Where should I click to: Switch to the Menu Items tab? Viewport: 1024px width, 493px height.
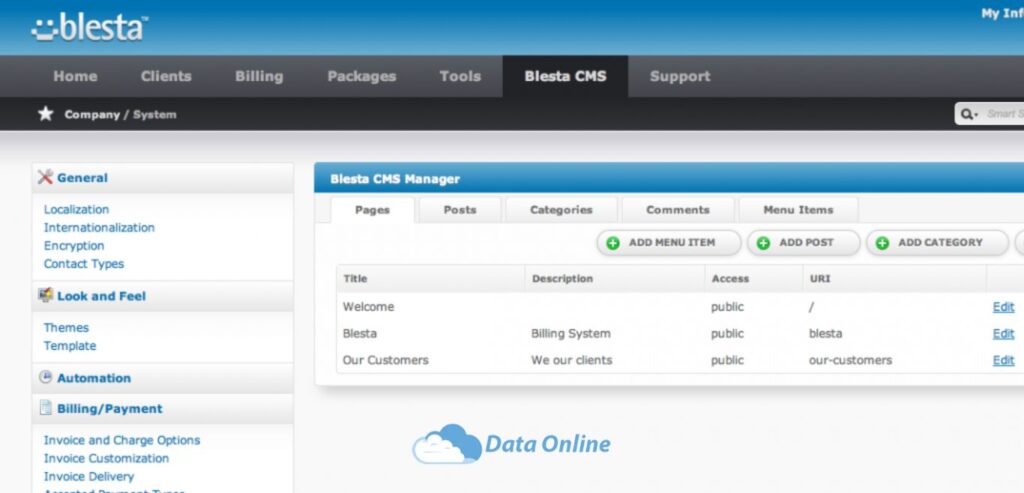(x=798, y=210)
